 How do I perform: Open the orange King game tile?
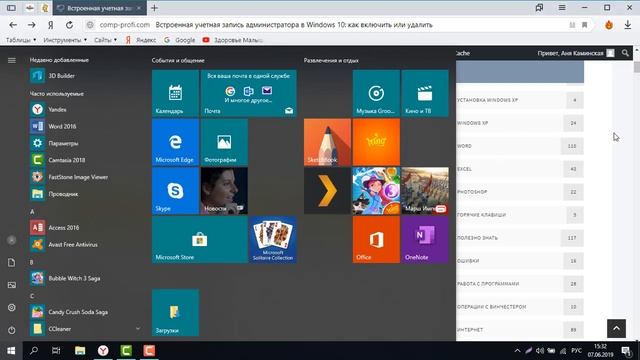pyautogui.click(x=376, y=142)
